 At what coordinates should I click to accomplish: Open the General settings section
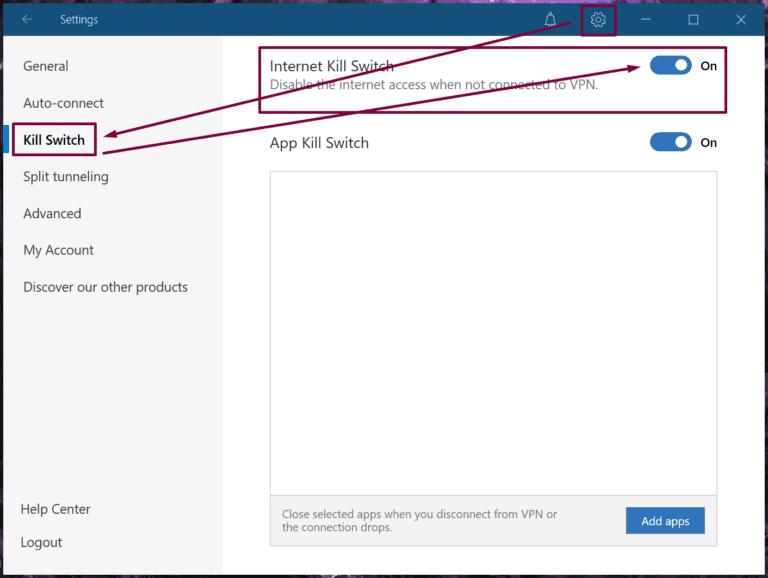coord(46,66)
